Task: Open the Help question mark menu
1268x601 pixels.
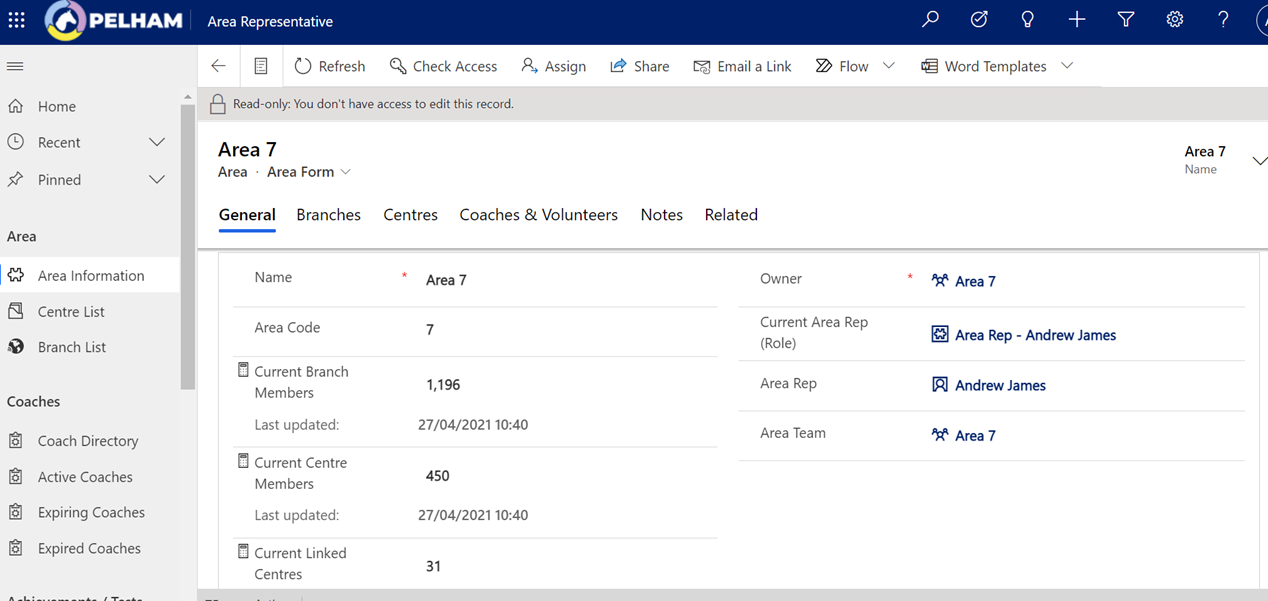Action: click(x=1222, y=20)
